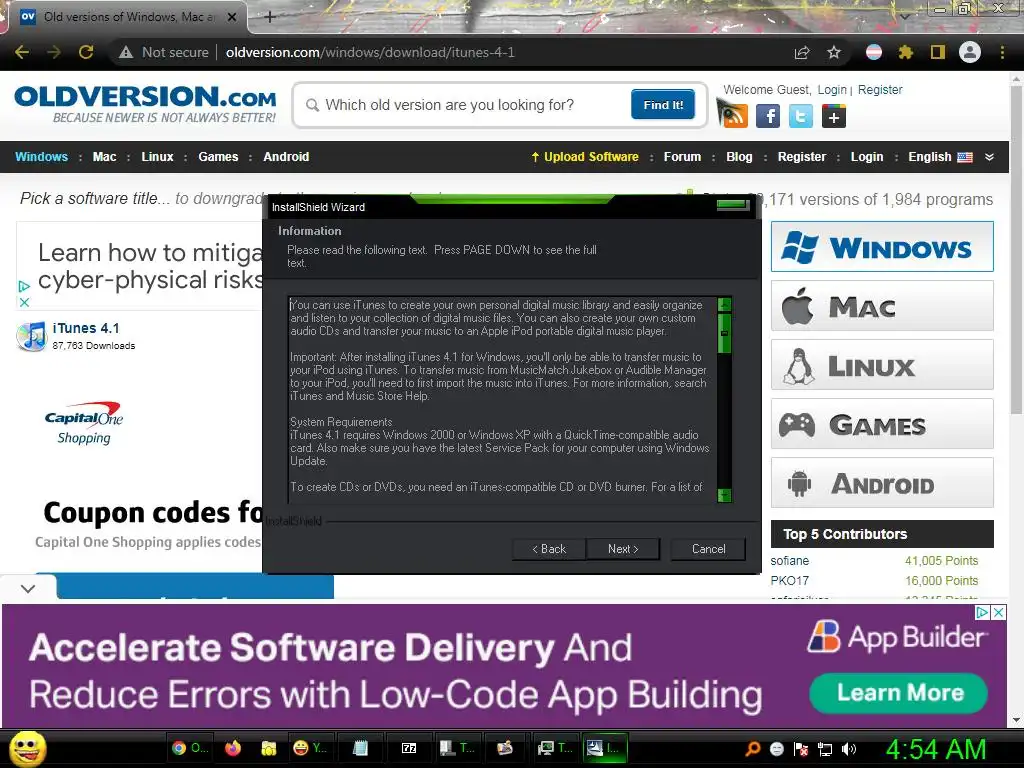Open sofiane contributor profile
Viewport: 1024px width, 768px height.
[x=790, y=560]
